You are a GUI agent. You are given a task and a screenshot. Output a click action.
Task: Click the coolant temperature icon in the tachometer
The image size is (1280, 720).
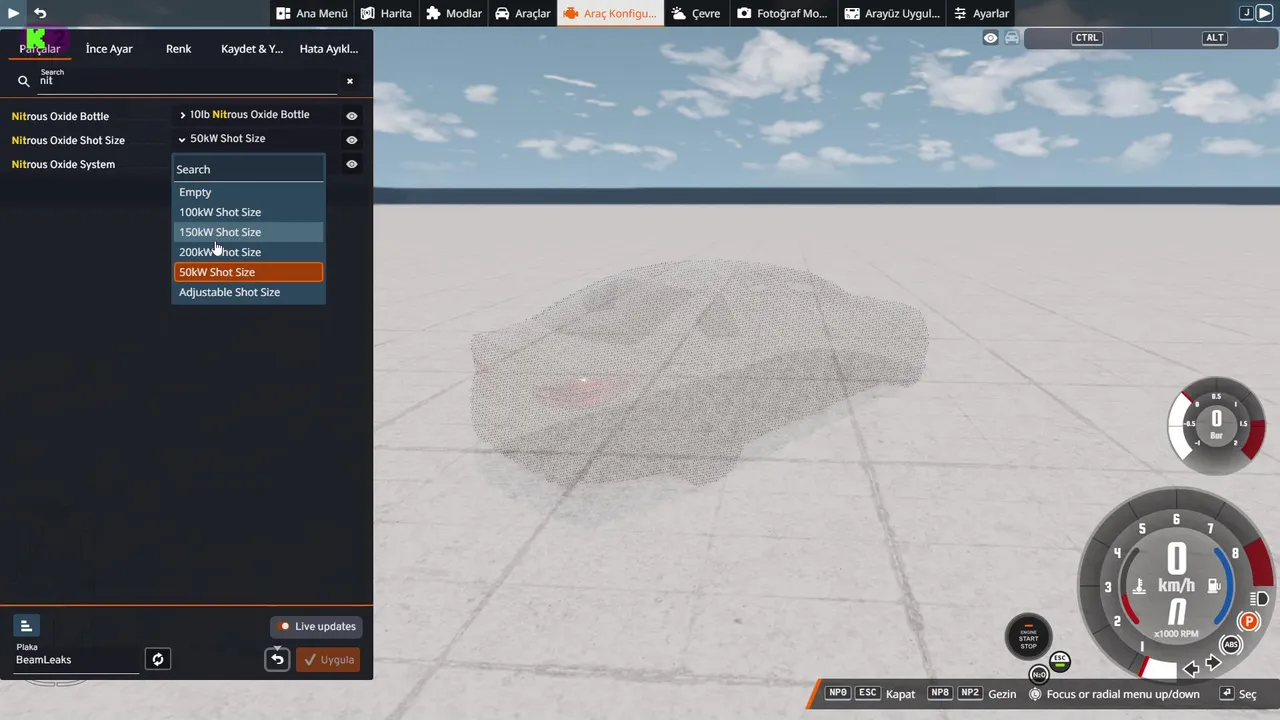1138,586
